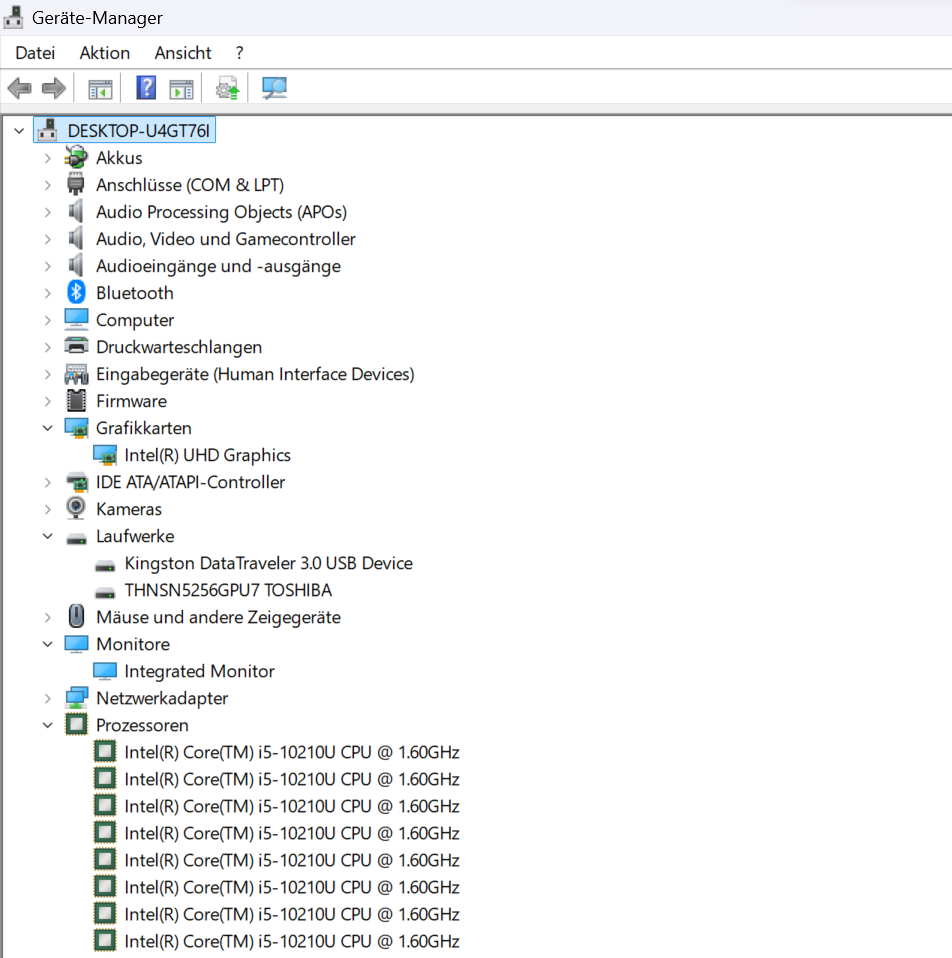
Task: Toggle the console tree pane icon
Action: click(100, 89)
